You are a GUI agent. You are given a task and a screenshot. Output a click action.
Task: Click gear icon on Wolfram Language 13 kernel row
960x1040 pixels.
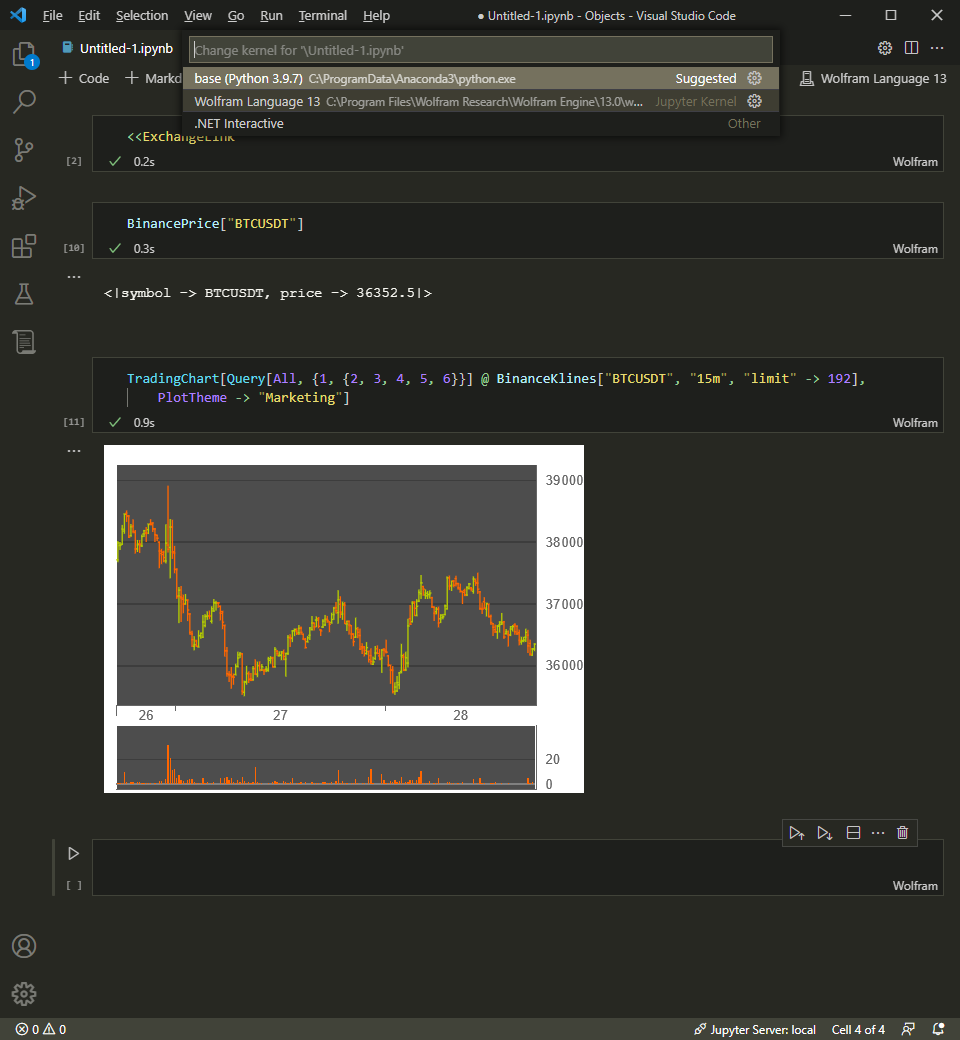tap(754, 101)
